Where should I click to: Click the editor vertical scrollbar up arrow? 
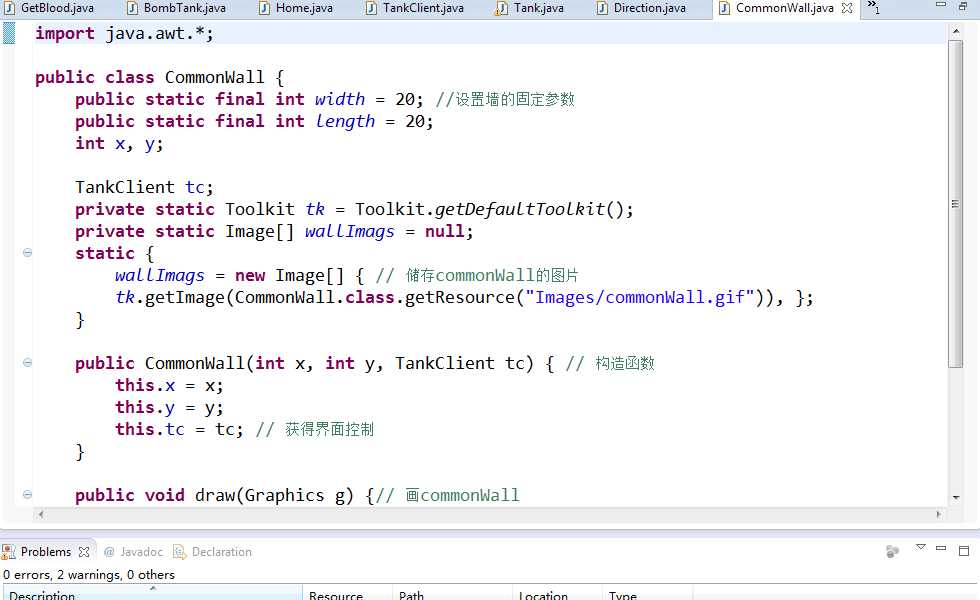(956, 31)
